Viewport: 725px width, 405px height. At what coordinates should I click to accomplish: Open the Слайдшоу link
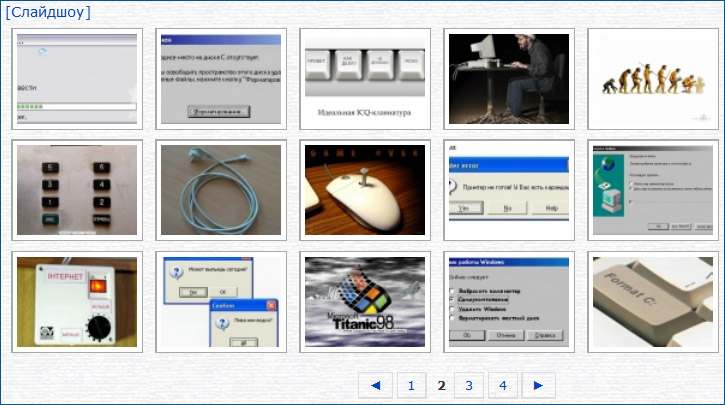[x=48, y=12]
